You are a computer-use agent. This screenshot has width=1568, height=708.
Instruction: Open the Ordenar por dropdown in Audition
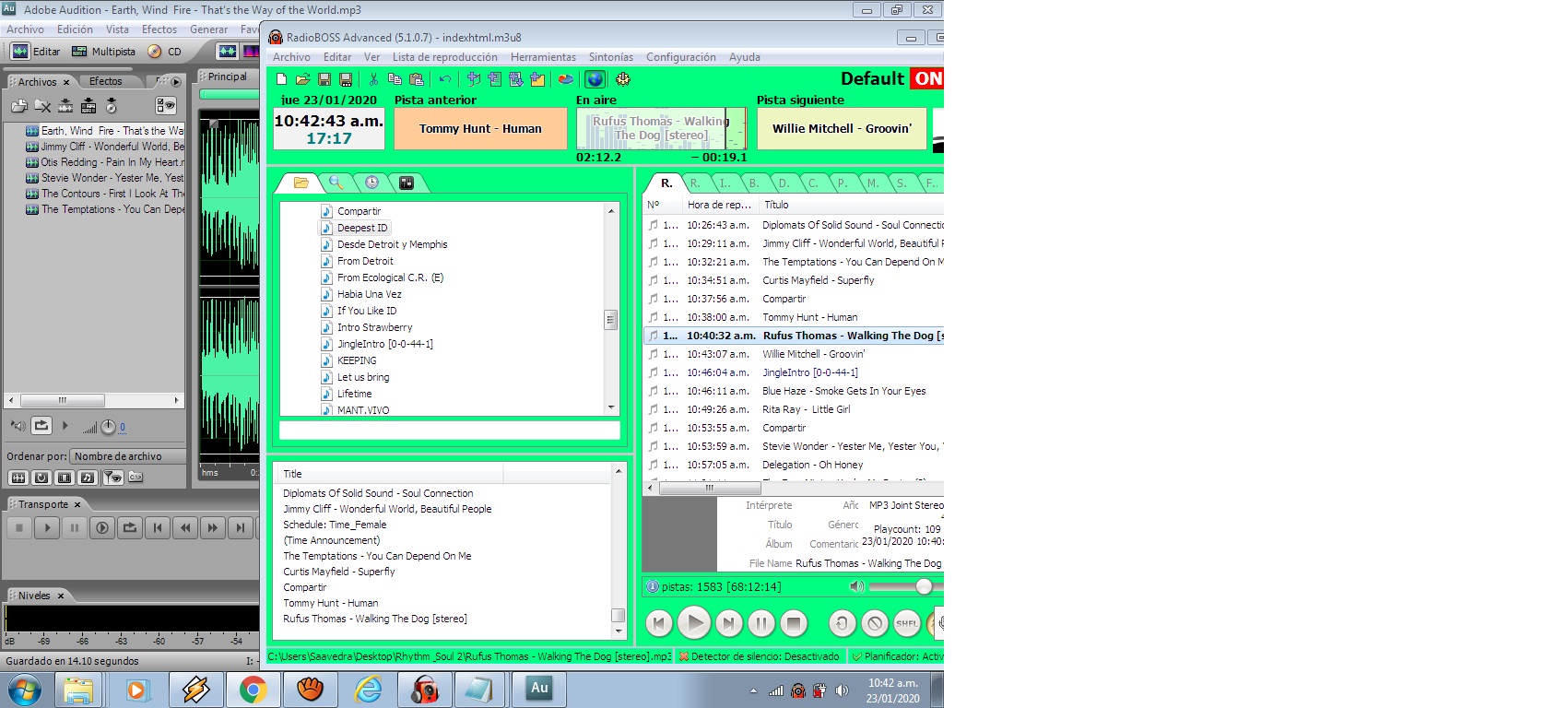pos(128,456)
